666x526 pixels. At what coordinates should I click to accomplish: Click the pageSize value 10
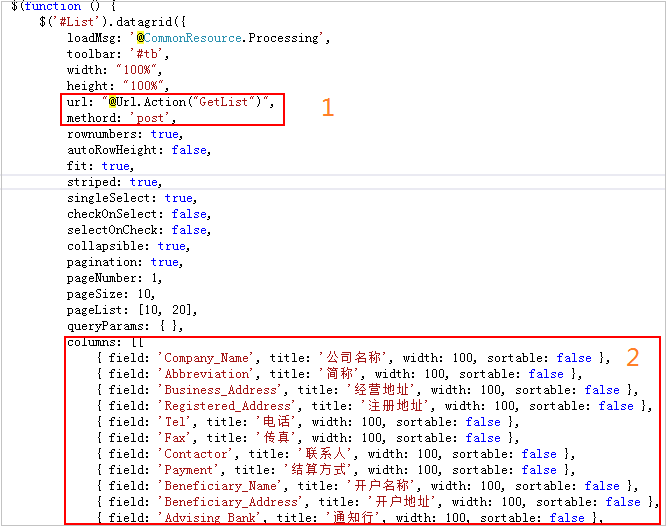145,294
